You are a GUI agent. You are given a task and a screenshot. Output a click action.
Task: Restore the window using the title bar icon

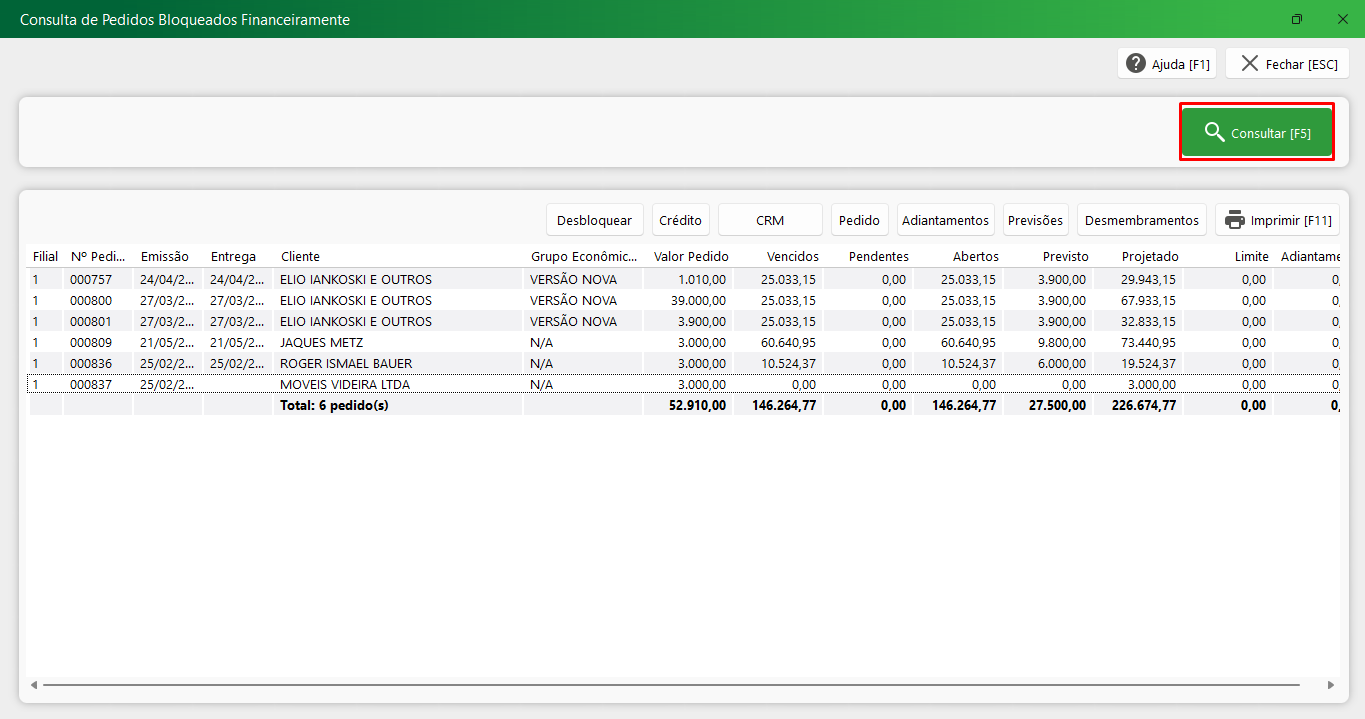click(1297, 19)
